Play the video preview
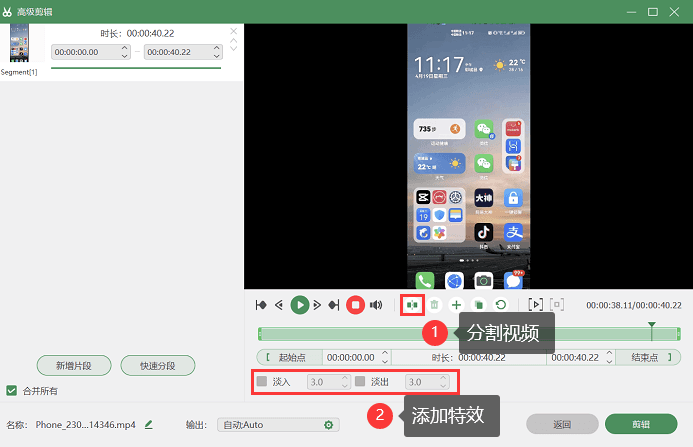 pyautogui.click(x=300, y=305)
